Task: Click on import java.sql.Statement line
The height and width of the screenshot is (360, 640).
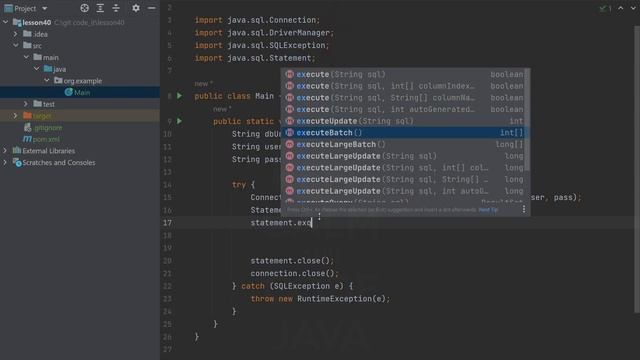Action: click(255, 58)
